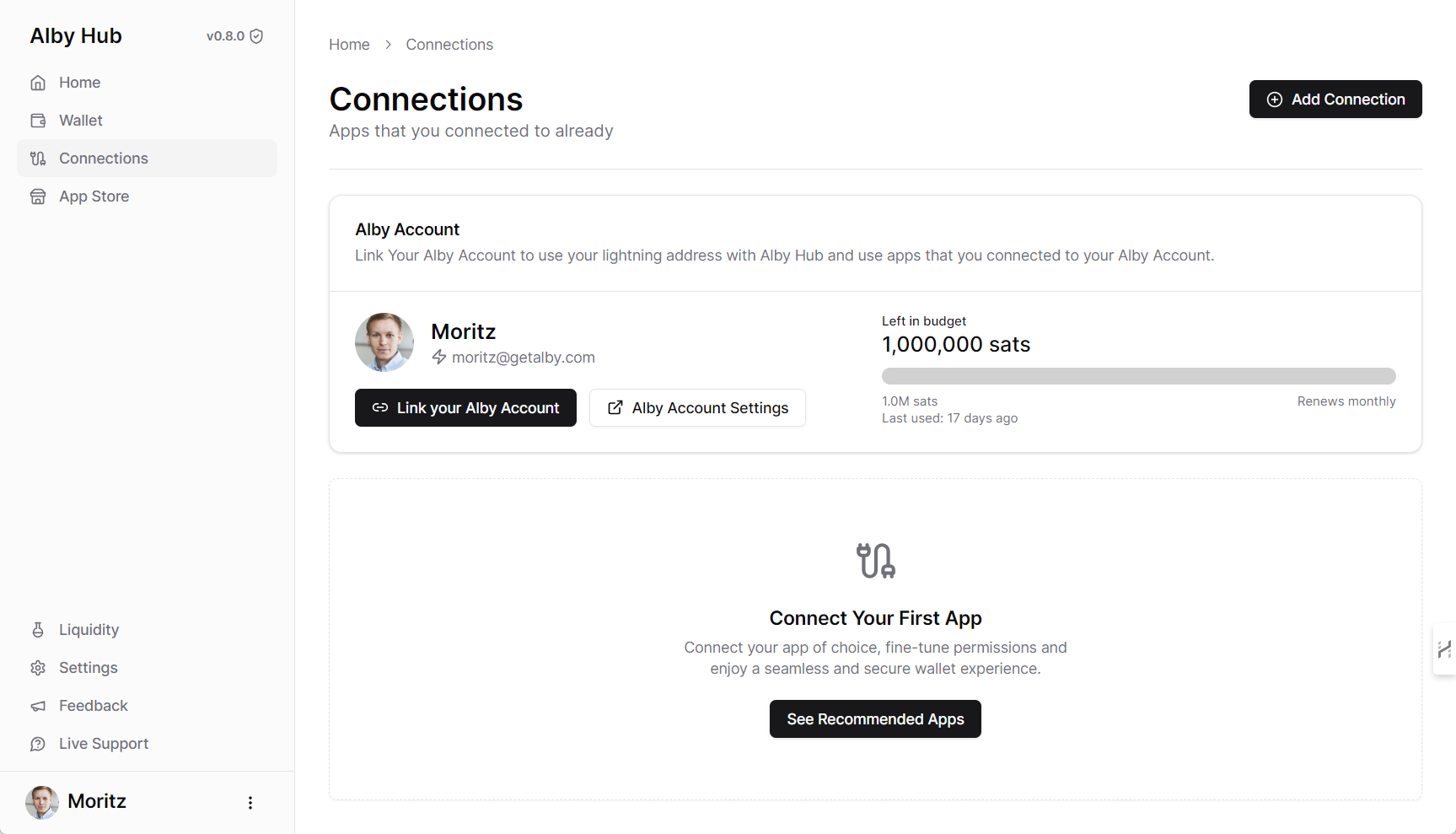Go to Live Support in sidebar
This screenshot has height=834, width=1456.
click(x=104, y=744)
